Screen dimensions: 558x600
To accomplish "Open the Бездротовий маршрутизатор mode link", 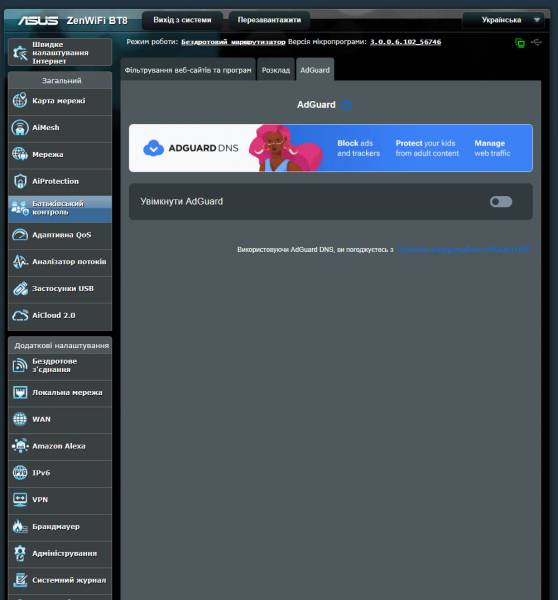I will click(233, 42).
